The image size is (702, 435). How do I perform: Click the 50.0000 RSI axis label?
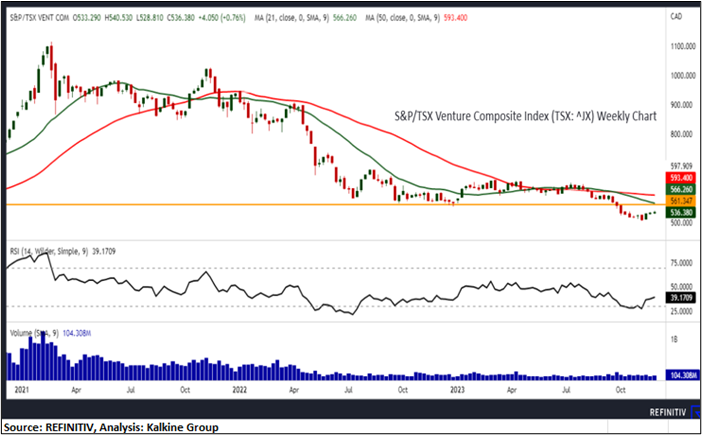[681, 287]
